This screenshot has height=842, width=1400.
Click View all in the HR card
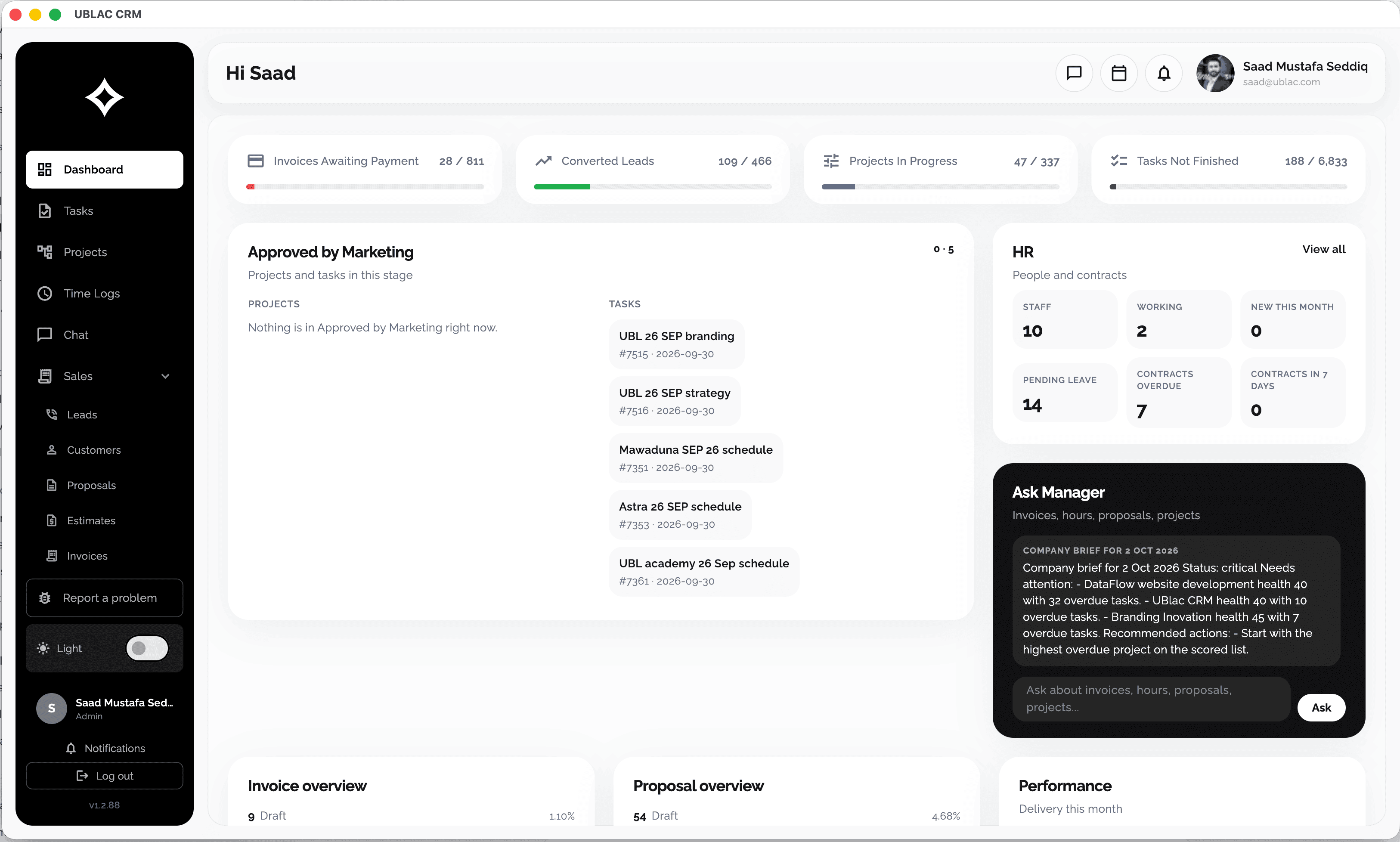[x=1323, y=249]
